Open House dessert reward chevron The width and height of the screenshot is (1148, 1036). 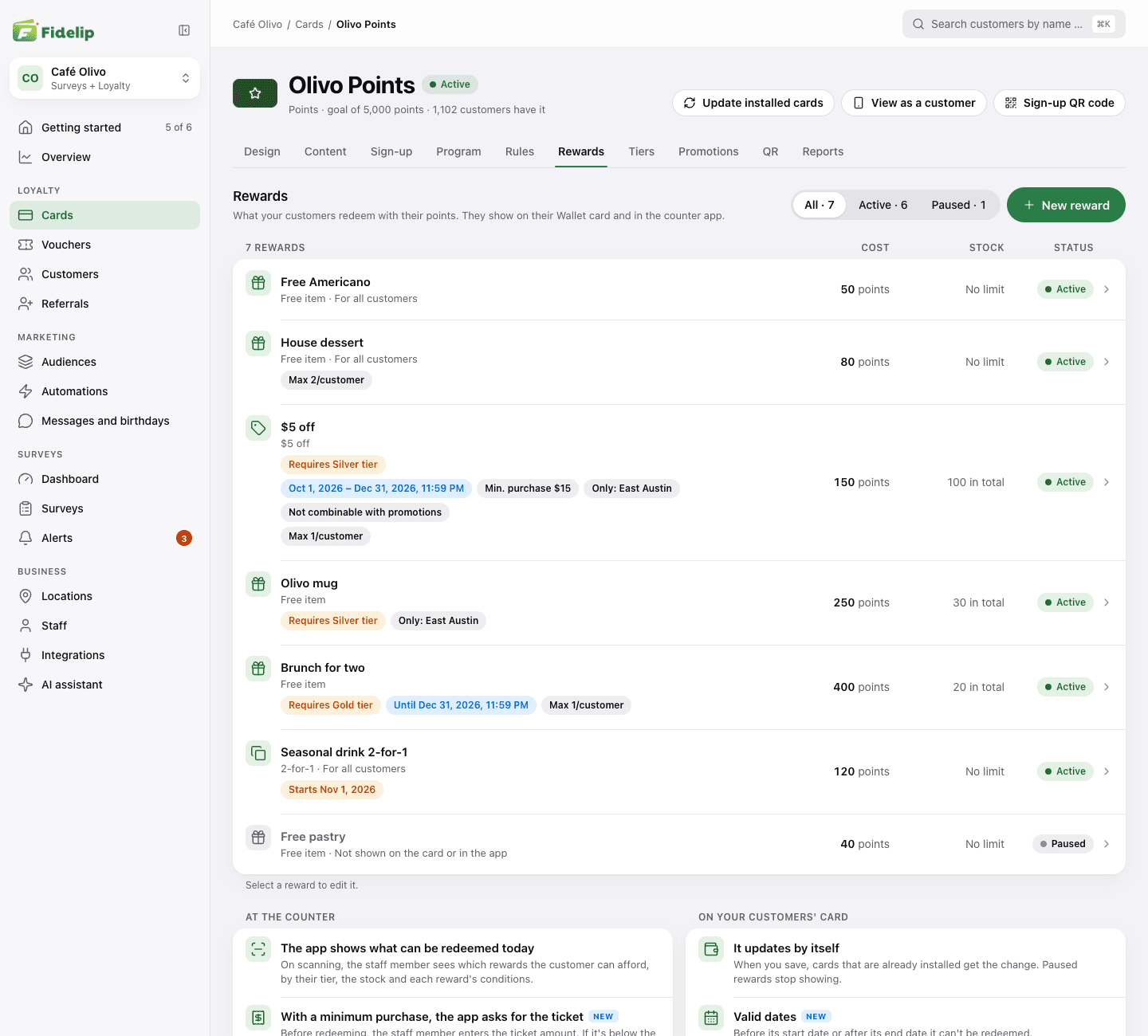tap(1107, 362)
